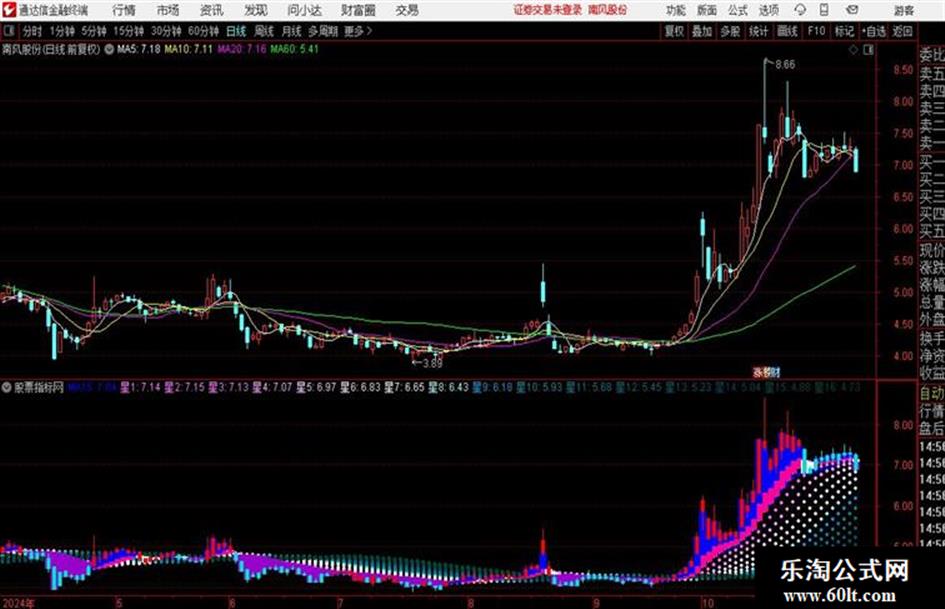
Task: Click the 画线 drawing button
Action: click(x=787, y=31)
